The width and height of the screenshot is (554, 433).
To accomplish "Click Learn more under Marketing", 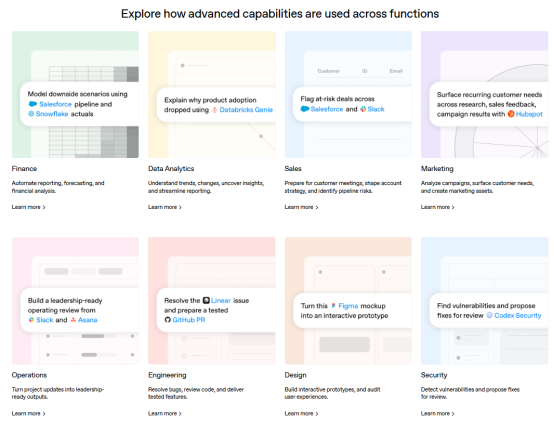I will [437, 207].
